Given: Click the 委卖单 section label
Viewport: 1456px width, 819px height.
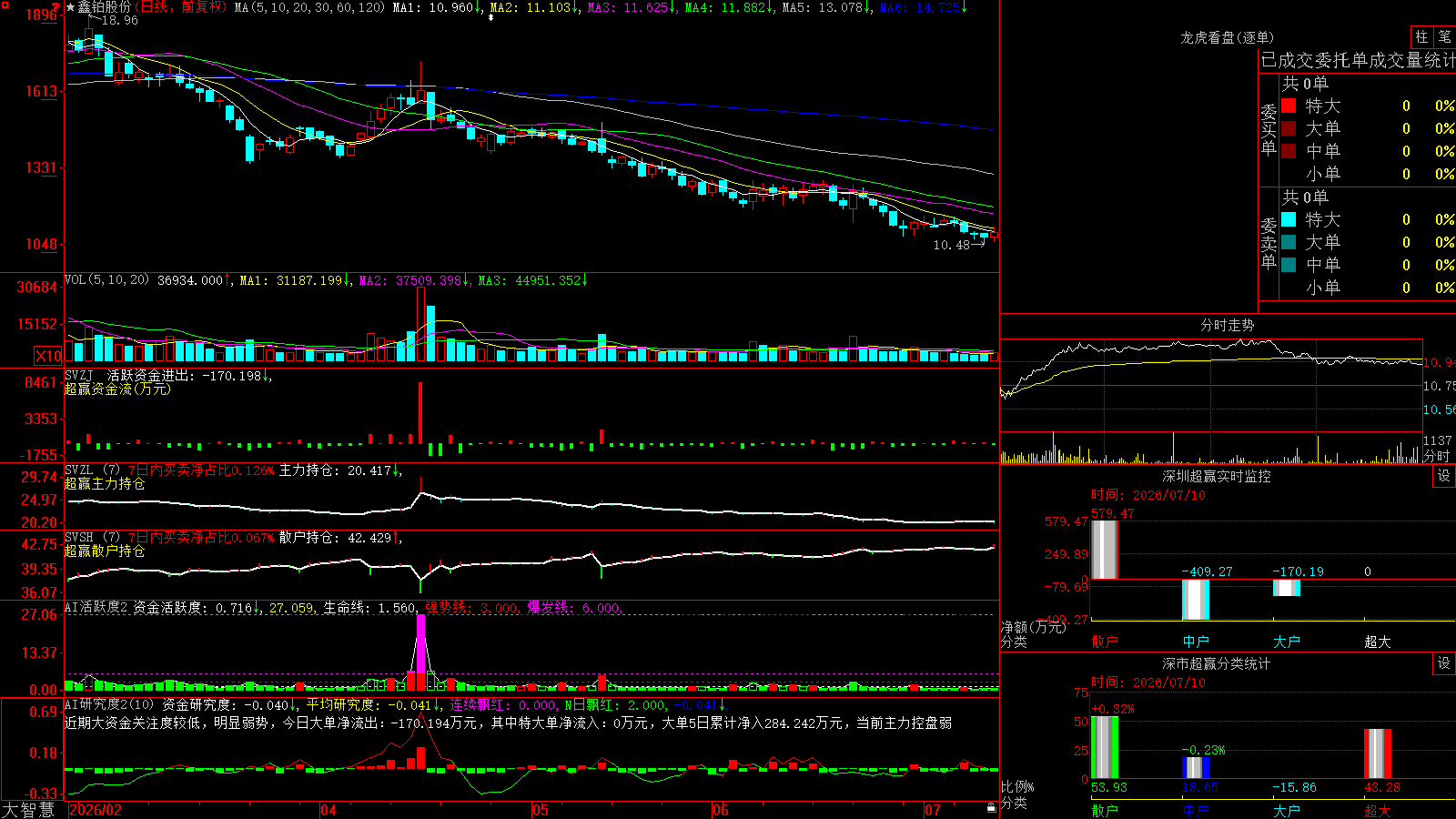Looking at the screenshot, I should [x=1269, y=243].
